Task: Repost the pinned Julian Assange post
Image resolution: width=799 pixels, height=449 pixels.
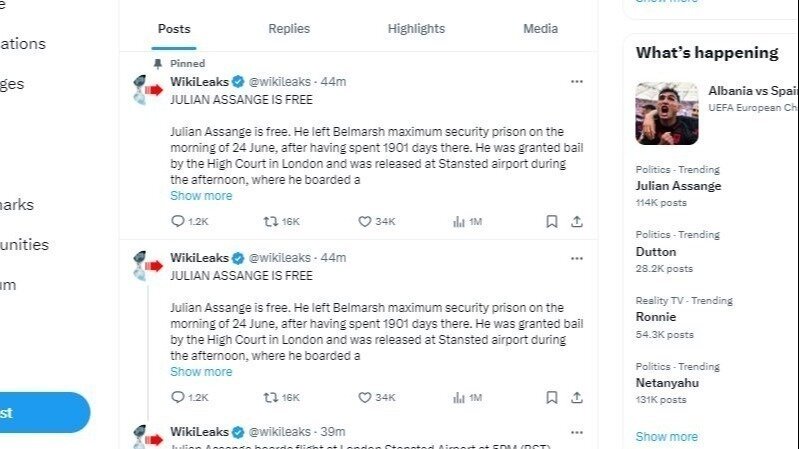Action: pyautogui.click(x=270, y=222)
